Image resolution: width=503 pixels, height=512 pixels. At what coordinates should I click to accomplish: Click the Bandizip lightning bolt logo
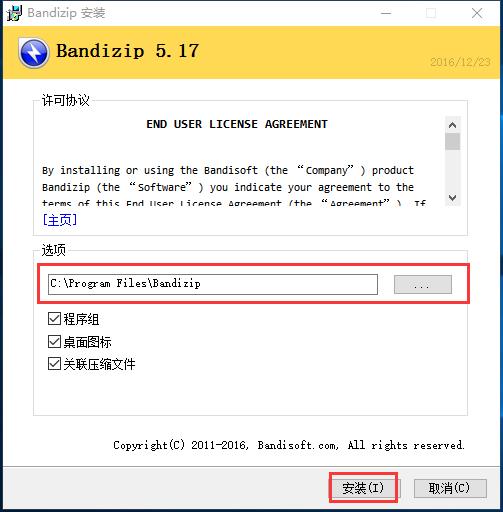click(34, 53)
